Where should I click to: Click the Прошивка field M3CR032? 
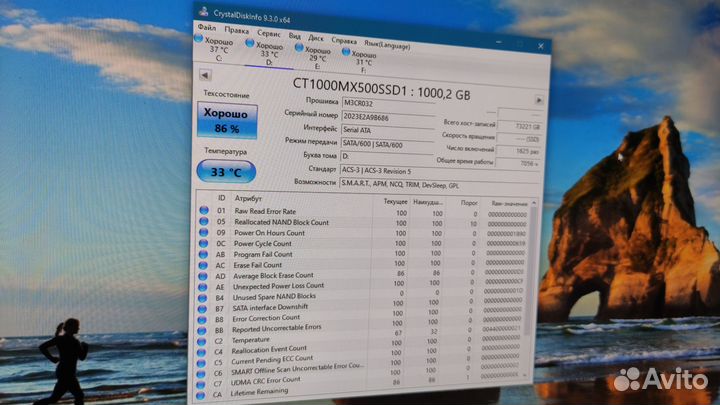tap(388, 104)
